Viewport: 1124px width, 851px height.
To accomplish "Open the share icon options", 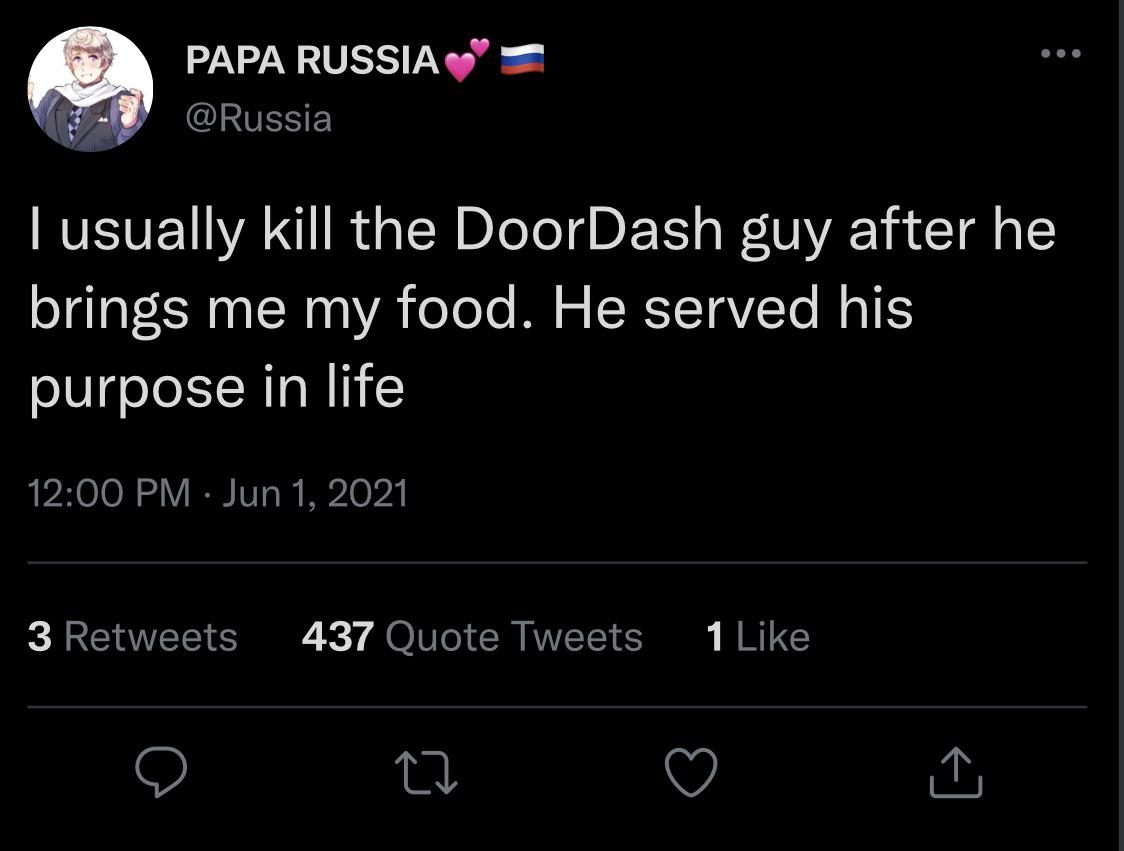I will pyautogui.click(x=956, y=773).
